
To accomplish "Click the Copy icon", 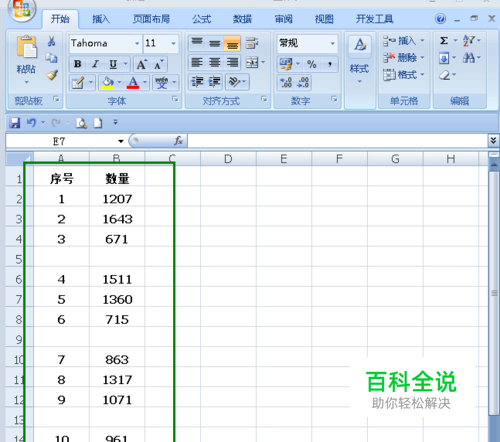I will [51, 58].
